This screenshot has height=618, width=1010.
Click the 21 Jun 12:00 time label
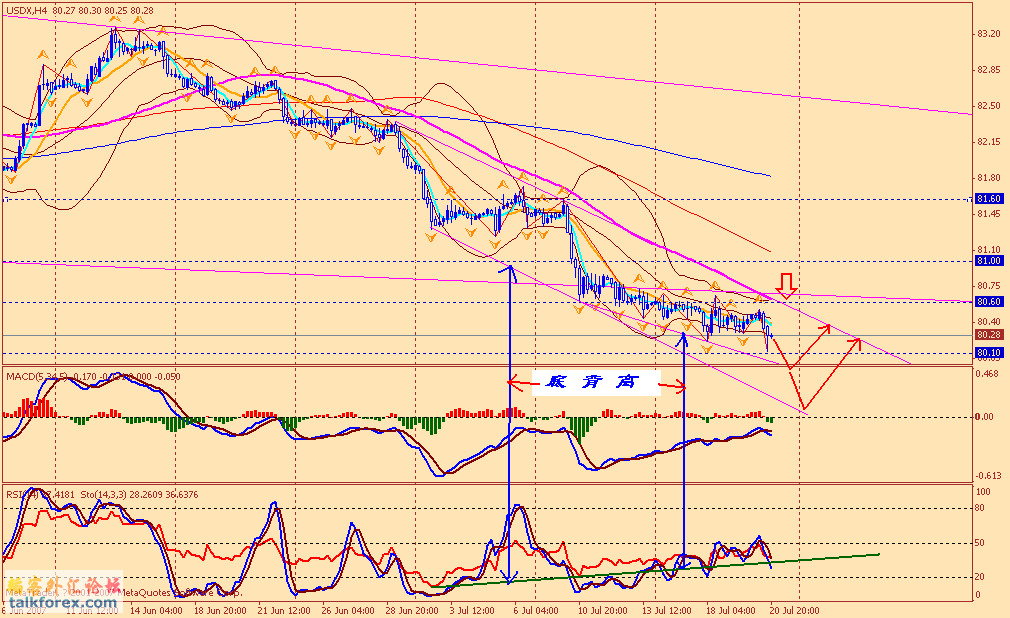pos(283,610)
